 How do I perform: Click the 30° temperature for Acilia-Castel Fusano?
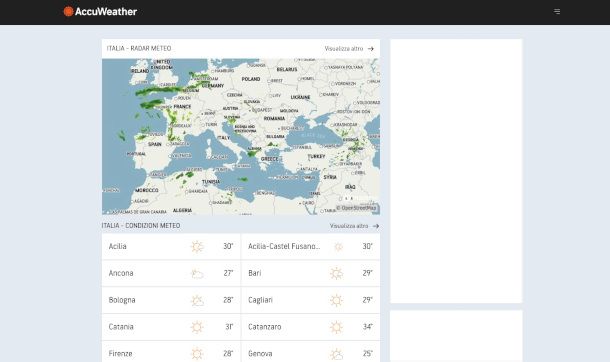point(367,246)
